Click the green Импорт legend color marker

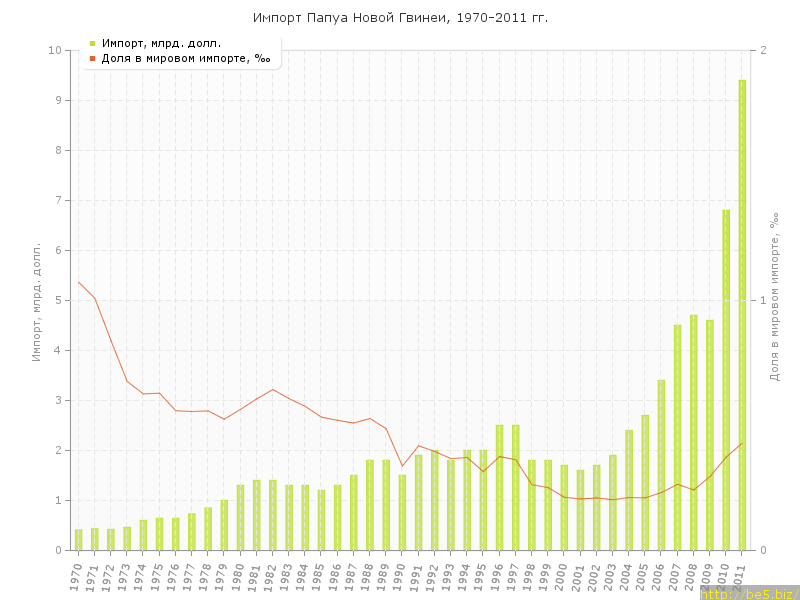pyautogui.click(x=92, y=43)
